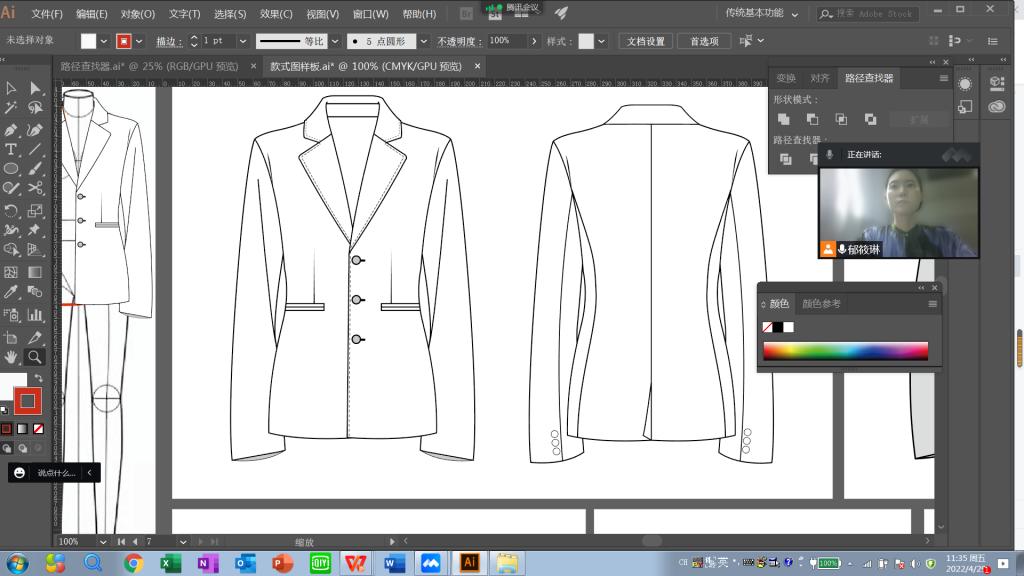1024x576 pixels.
Task: Select the Scissors tool
Action: (x=35, y=188)
